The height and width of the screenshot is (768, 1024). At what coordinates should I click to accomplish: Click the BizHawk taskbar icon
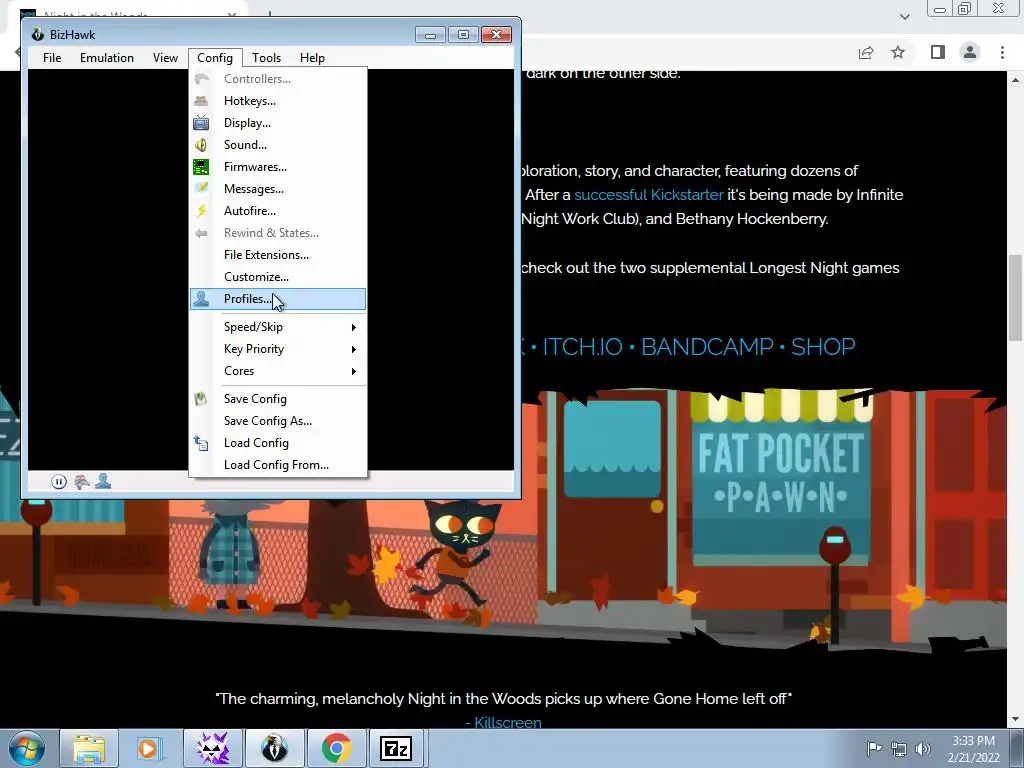coord(274,748)
